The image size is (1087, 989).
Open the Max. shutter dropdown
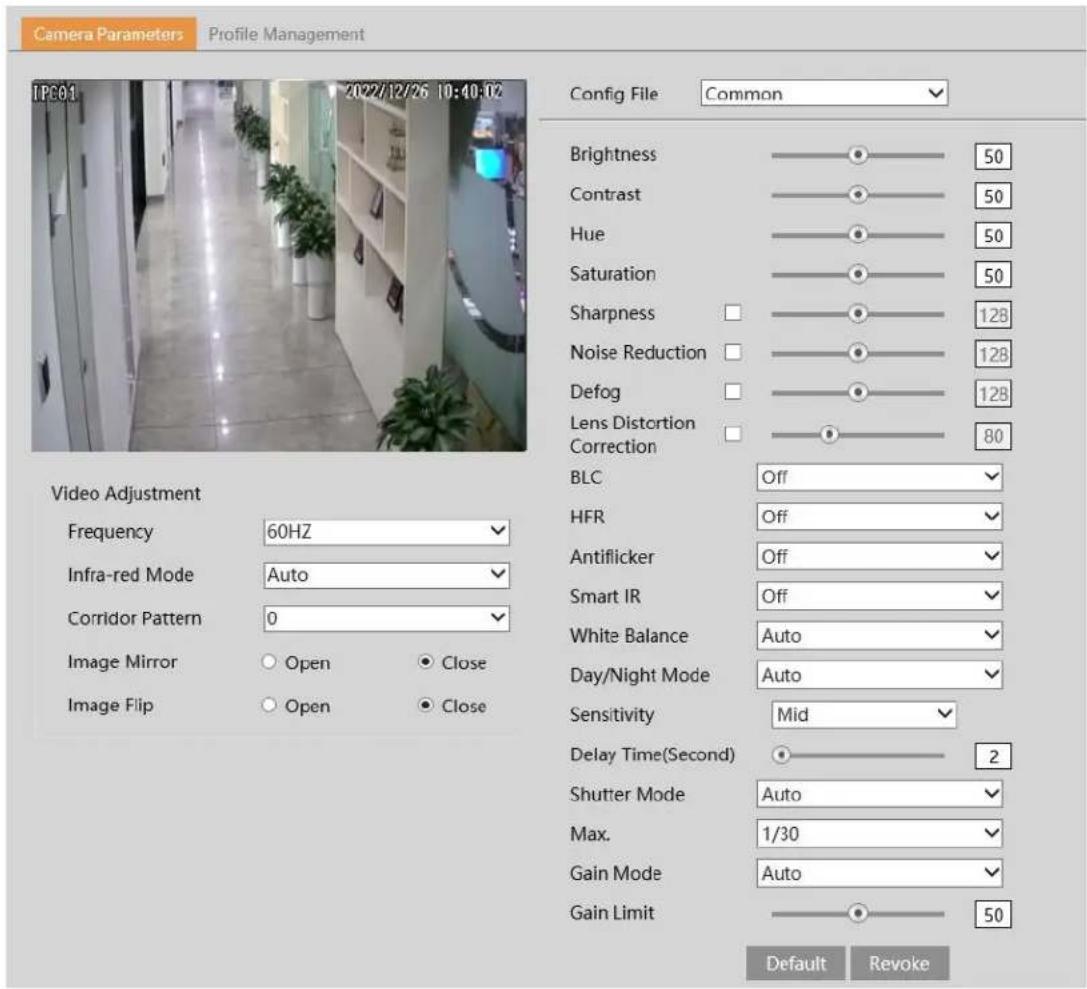[x=879, y=833]
